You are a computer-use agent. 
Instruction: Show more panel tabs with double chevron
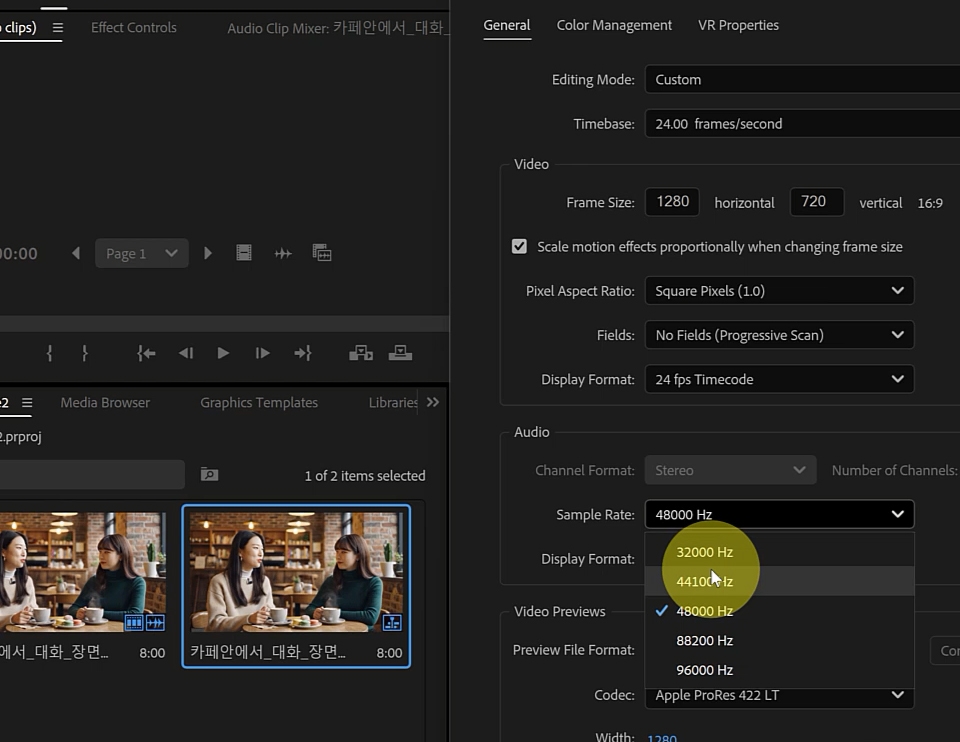point(433,402)
